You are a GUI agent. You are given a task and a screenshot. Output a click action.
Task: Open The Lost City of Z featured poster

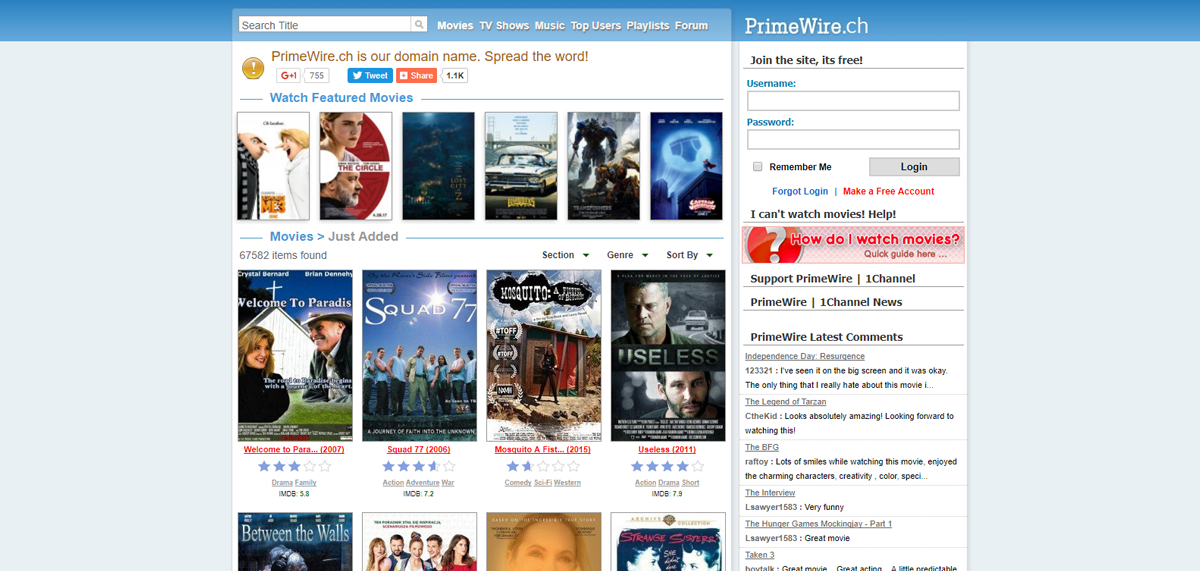439,166
